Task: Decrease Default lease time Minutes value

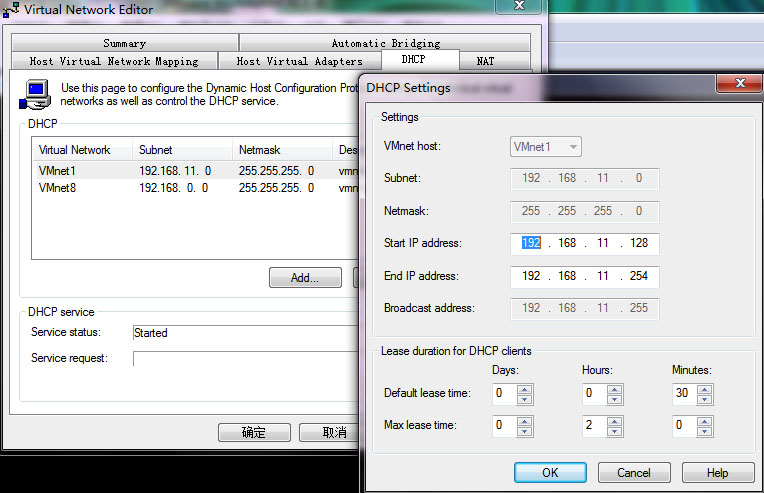Action: coord(705,399)
